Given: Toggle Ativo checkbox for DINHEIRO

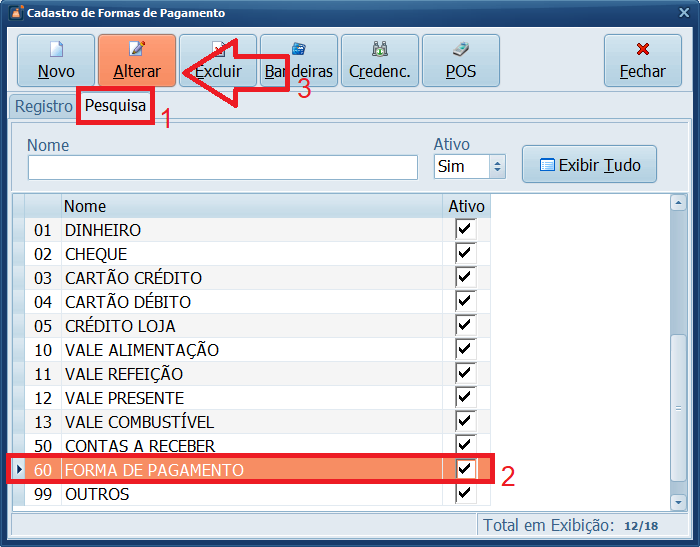Looking at the screenshot, I should point(464,230).
